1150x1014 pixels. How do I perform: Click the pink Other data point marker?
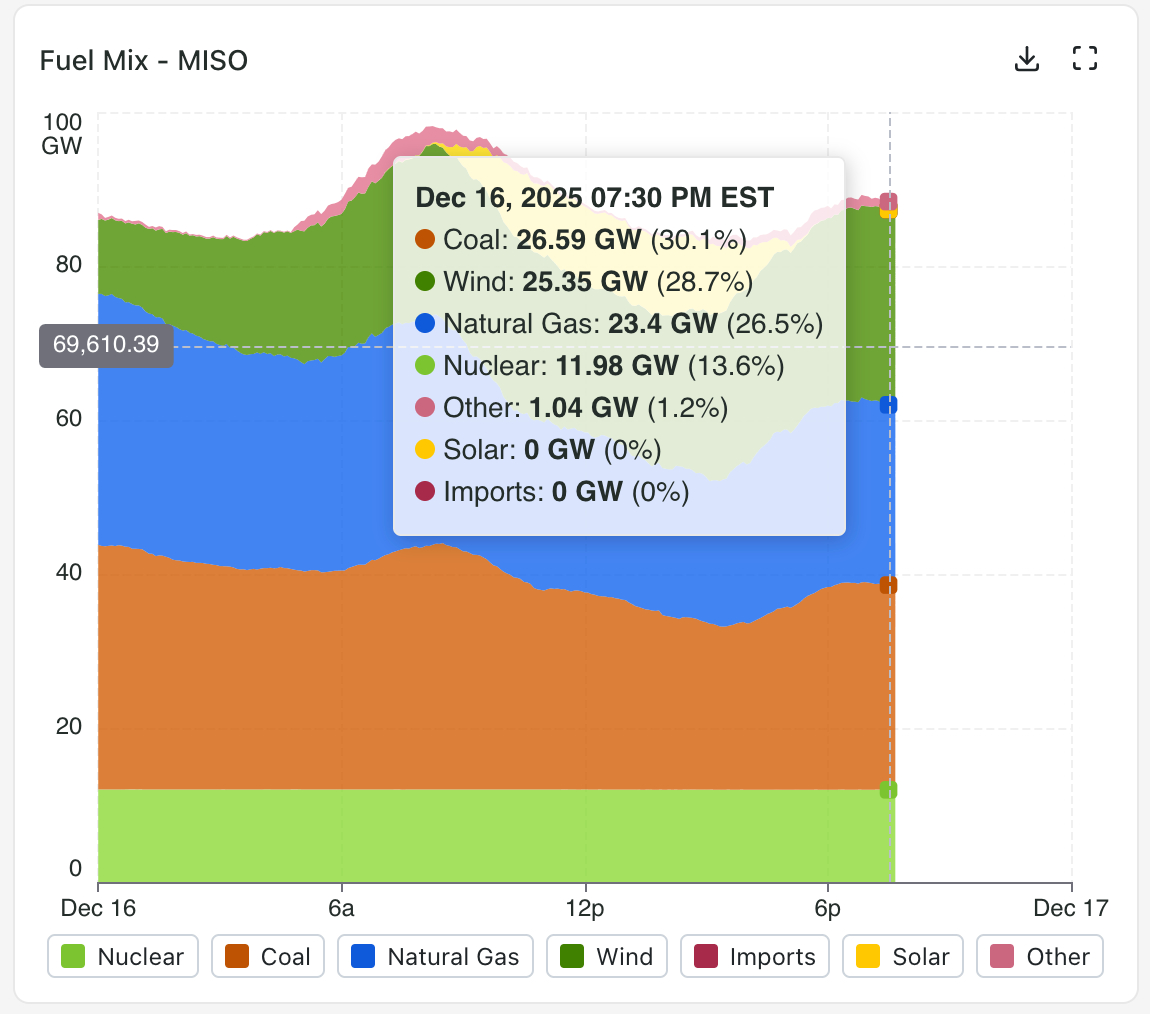888,201
